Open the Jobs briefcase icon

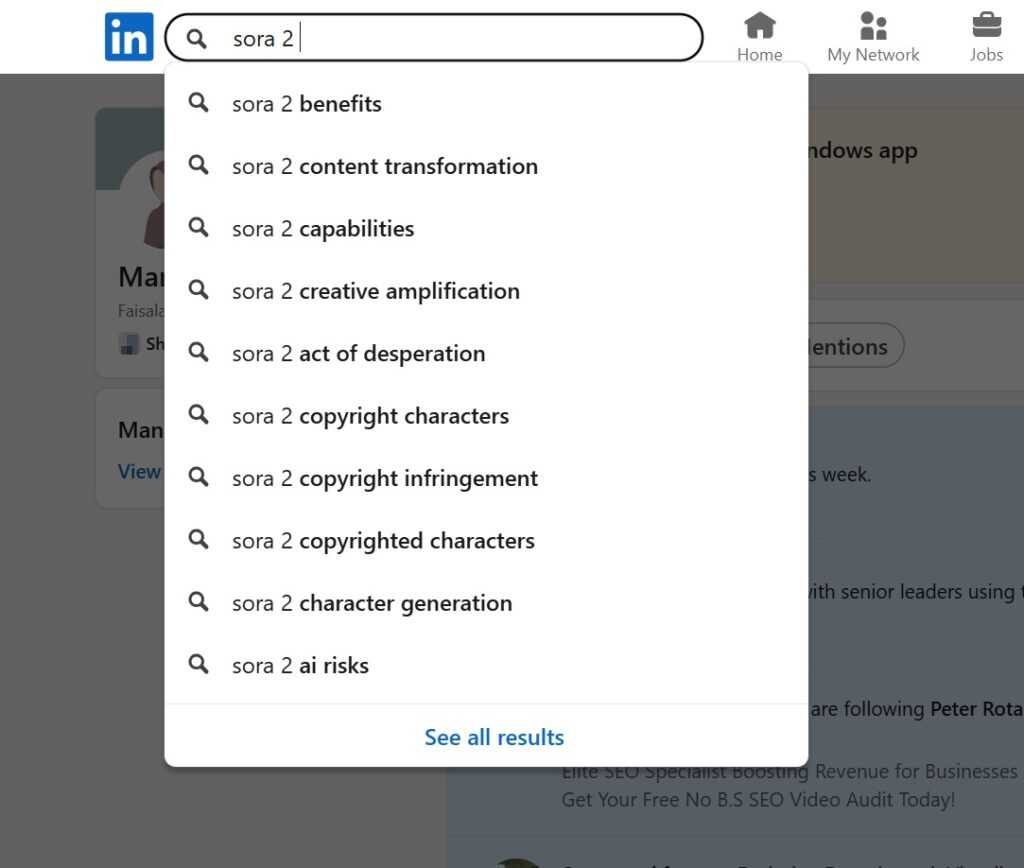click(x=986, y=26)
